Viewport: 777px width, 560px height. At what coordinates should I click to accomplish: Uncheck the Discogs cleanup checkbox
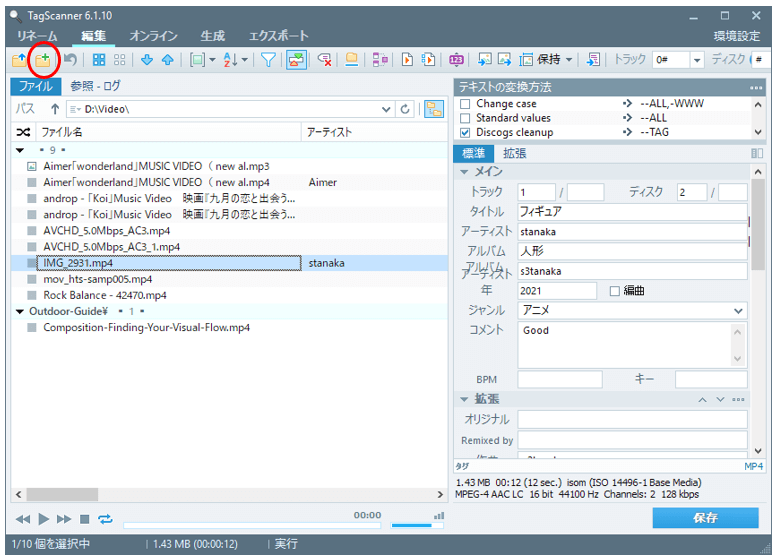point(465,132)
